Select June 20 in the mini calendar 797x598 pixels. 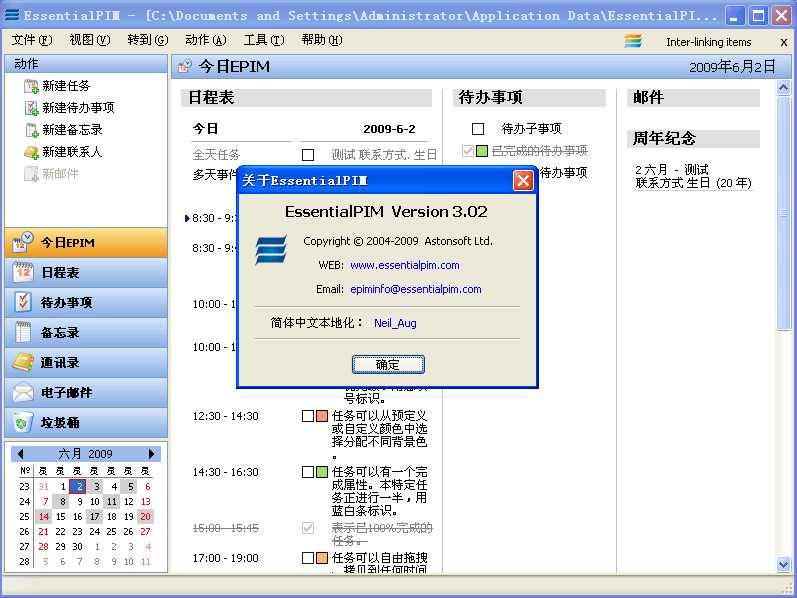pos(145,517)
